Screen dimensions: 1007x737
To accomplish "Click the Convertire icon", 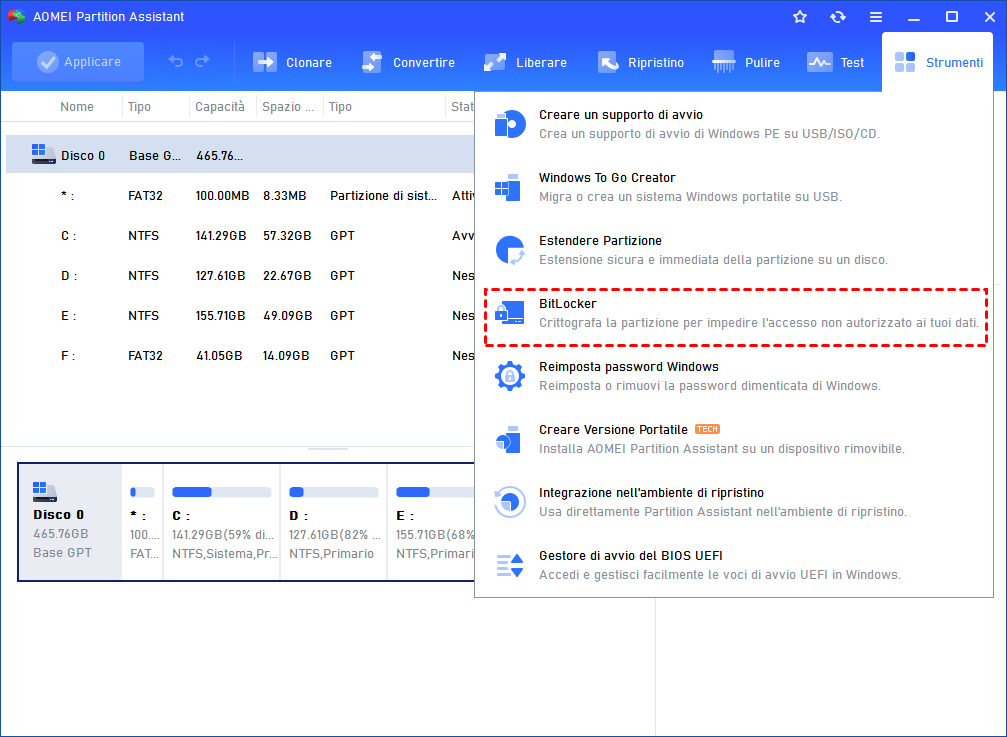I will tap(372, 62).
